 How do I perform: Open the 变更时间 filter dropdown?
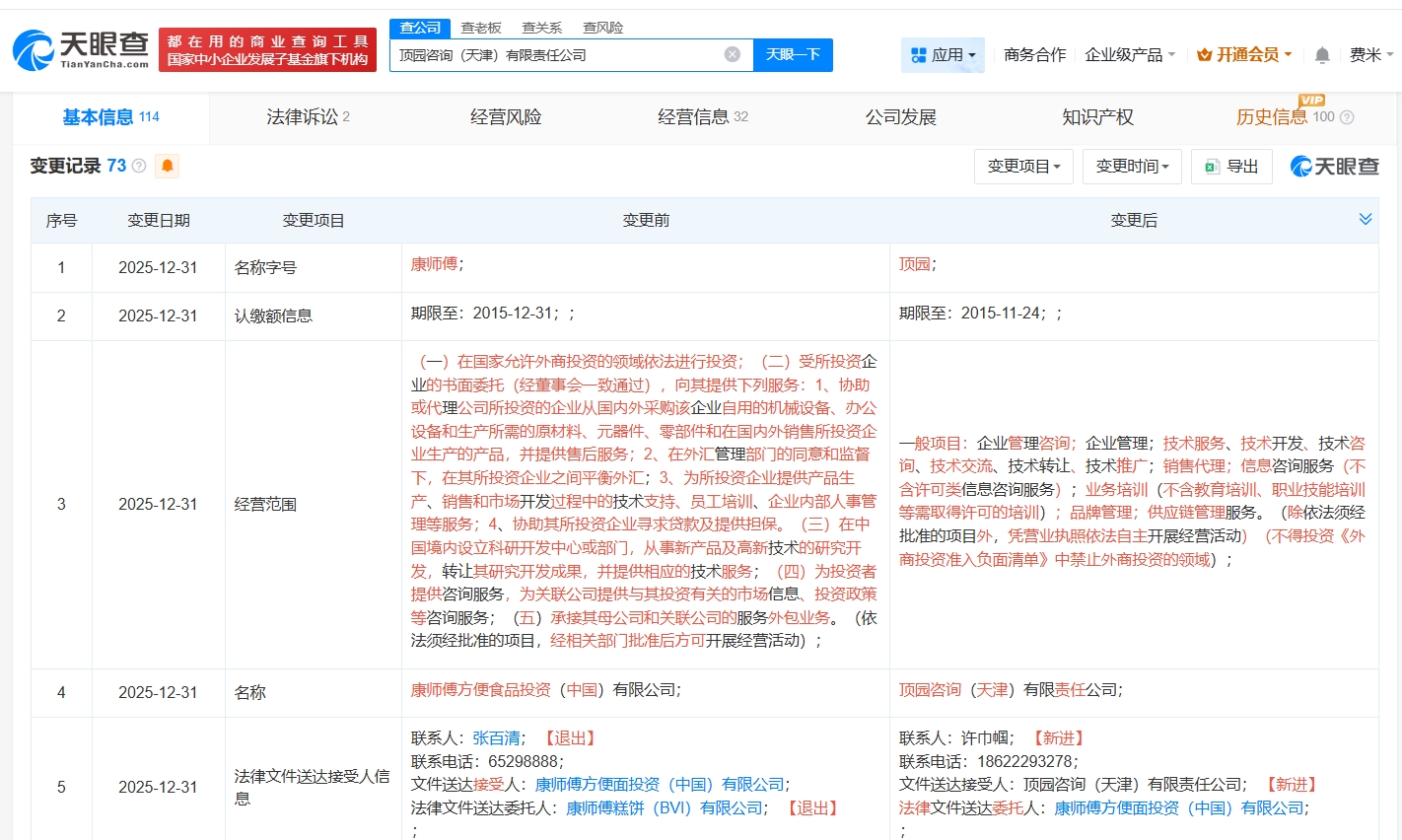[1132, 167]
